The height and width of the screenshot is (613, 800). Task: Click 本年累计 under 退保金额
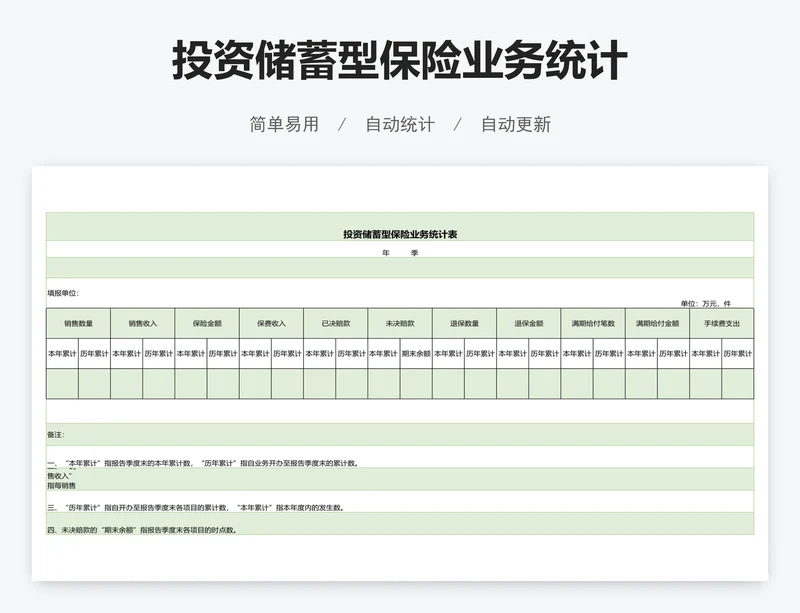tap(512, 353)
